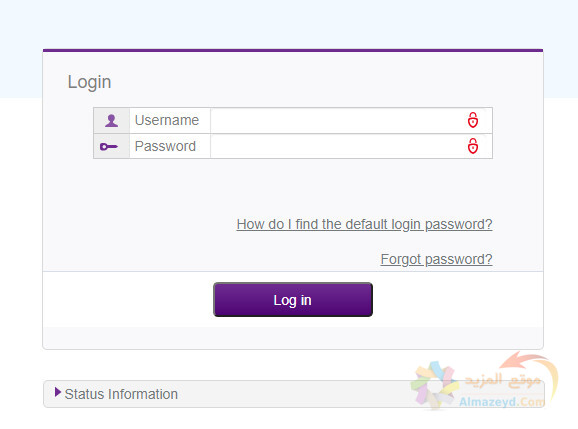Click the purple Log in button
Viewport: 578px width, 429px height.
tap(293, 300)
